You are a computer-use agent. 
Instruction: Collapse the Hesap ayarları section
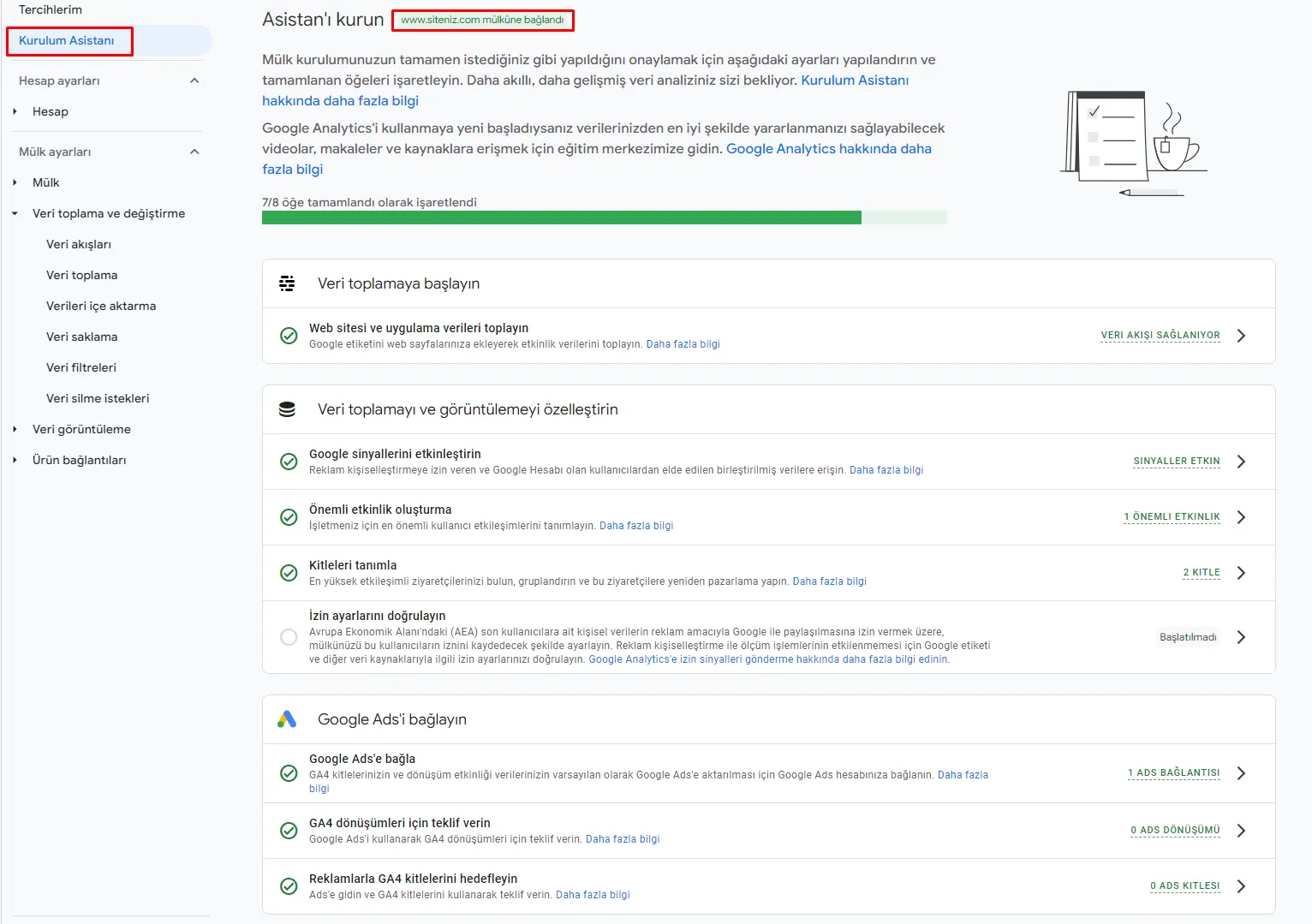coord(194,80)
